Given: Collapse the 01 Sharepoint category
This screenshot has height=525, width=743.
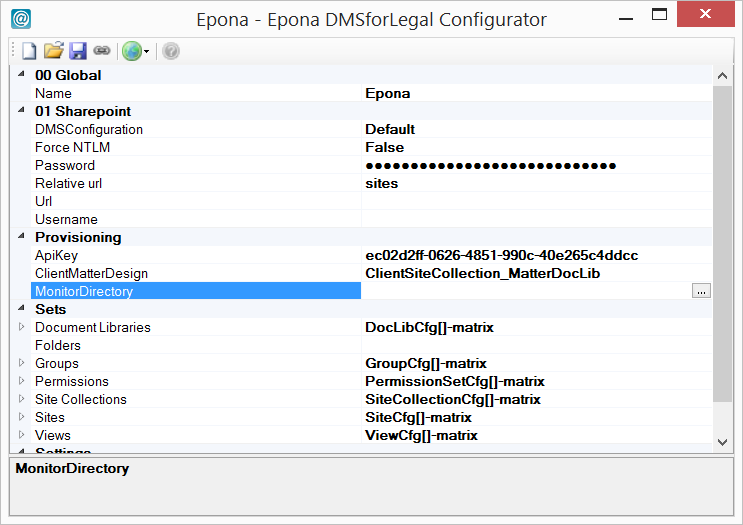Looking at the screenshot, I should click(x=21, y=110).
